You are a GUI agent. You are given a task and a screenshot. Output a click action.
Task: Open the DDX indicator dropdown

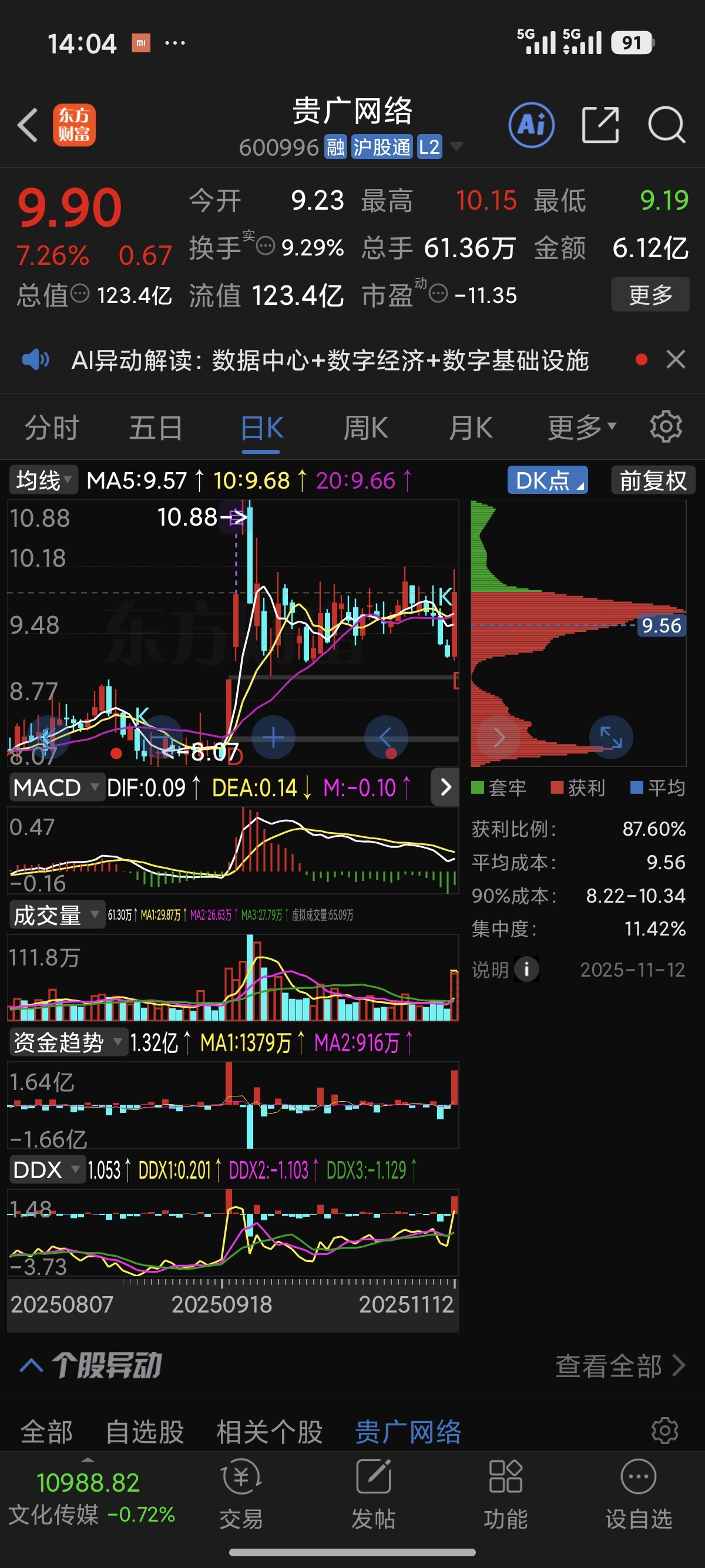[x=46, y=1169]
